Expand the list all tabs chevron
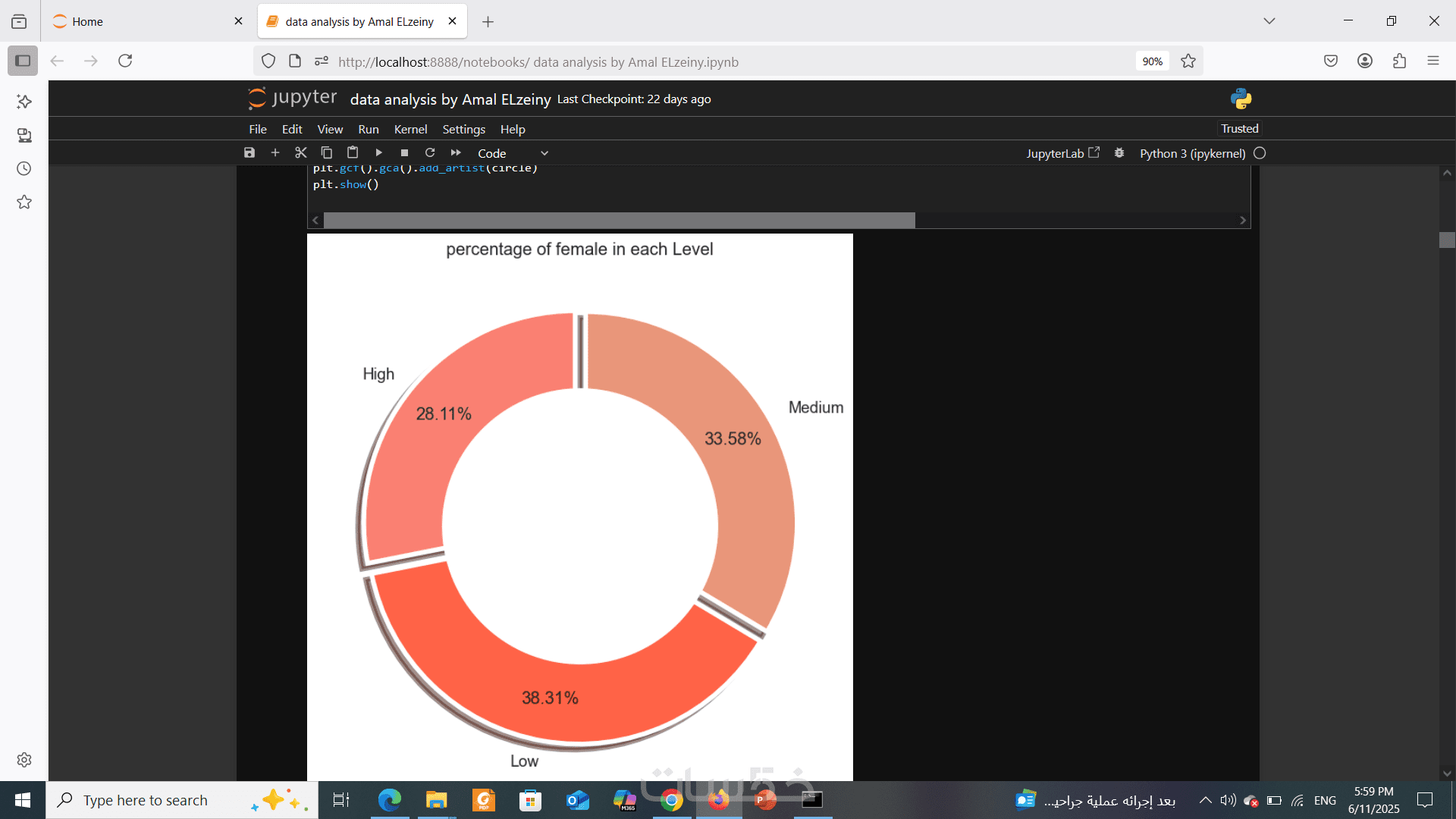Viewport: 1456px width, 819px height. [1269, 21]
